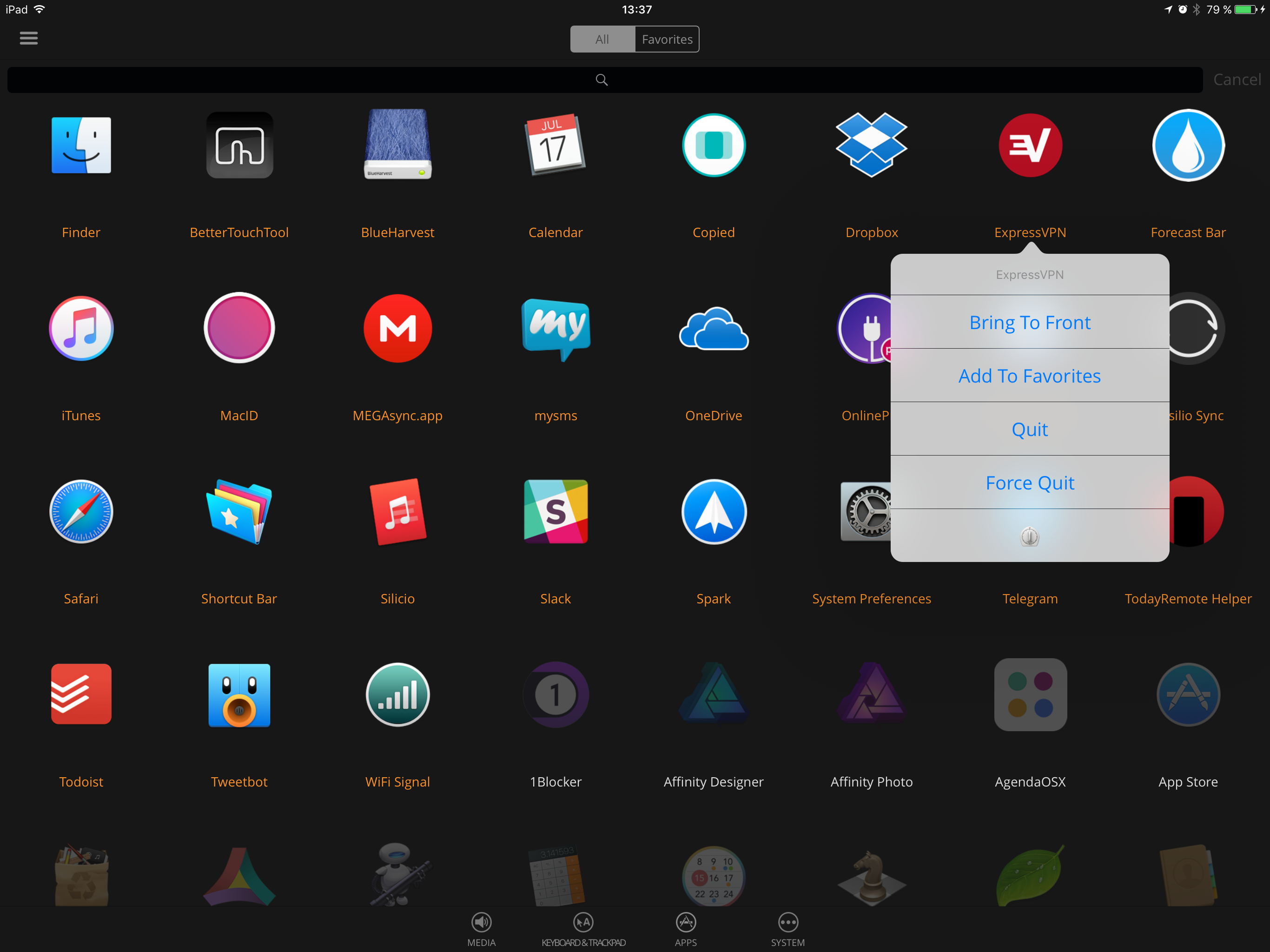Cancel the search
Viewport: 1270px width, 952px height.
[x=1237, y=79]
